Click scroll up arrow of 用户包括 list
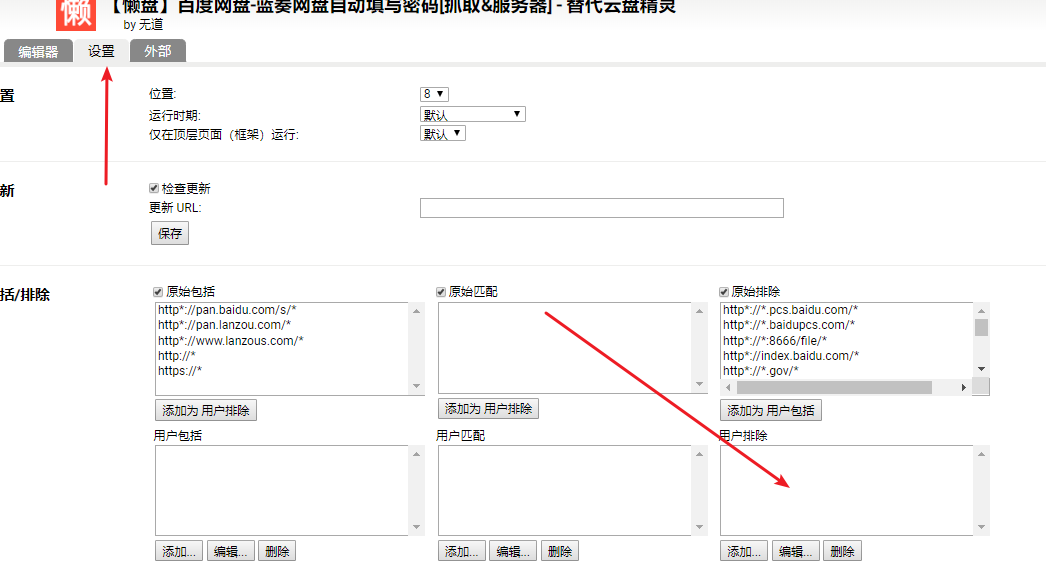Screen dimensions: 1046x577 pyautogui.click(x=416, y=454)
